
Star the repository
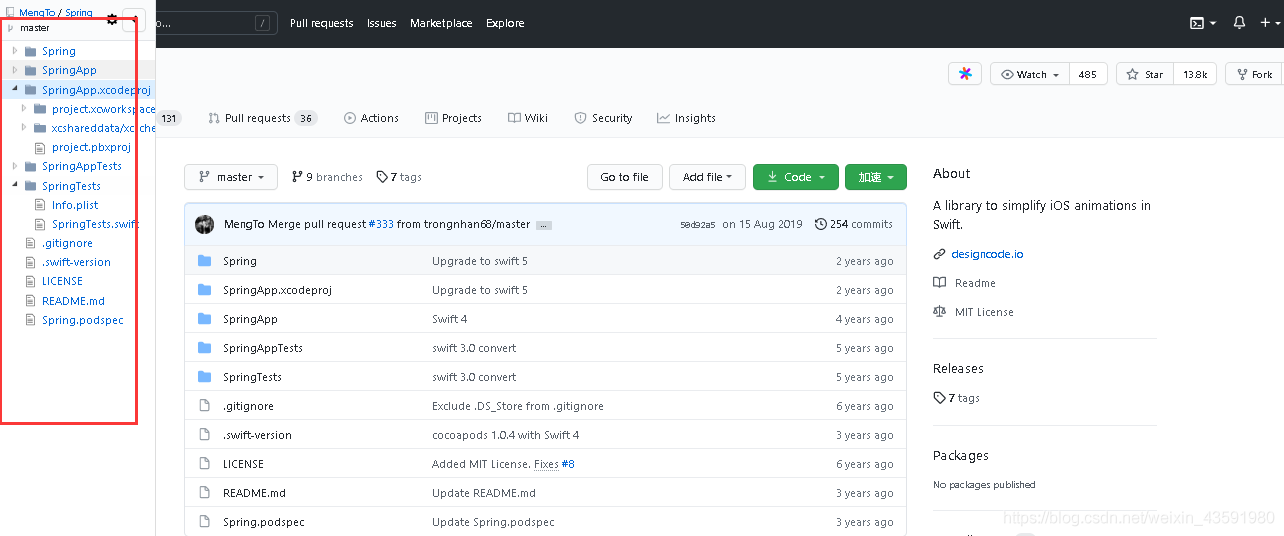click(x=1145, y=74)
